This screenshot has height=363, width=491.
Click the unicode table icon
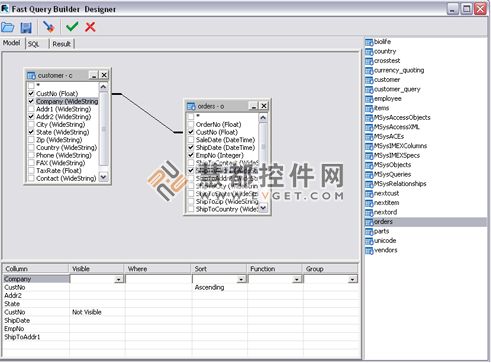(369, 241)
